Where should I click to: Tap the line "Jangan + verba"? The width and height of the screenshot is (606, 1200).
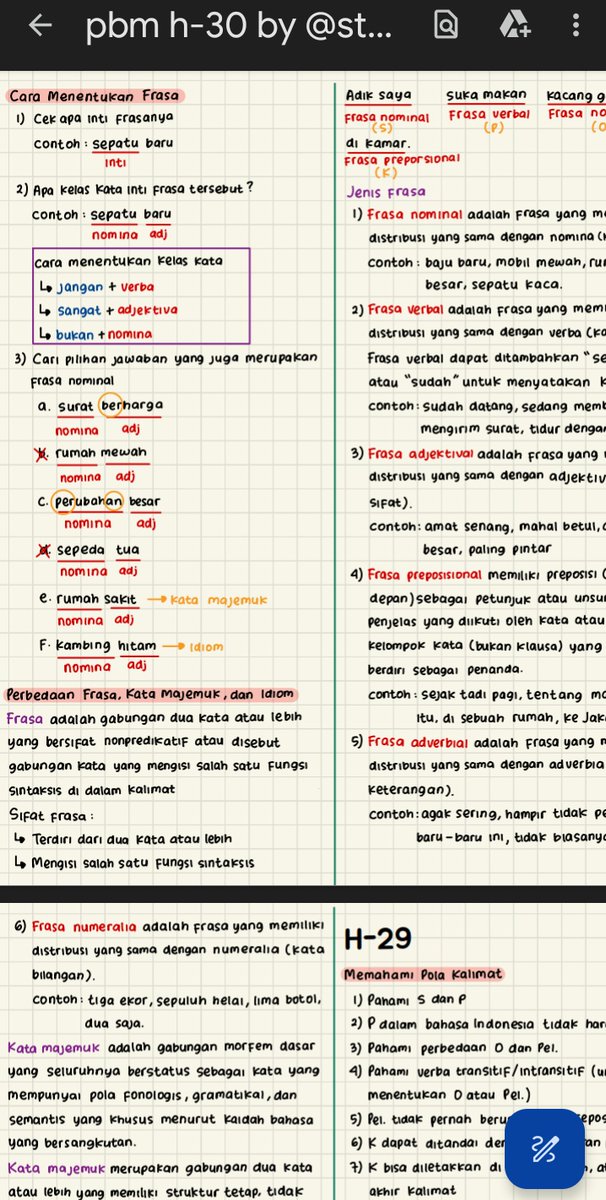coord(105,286)
